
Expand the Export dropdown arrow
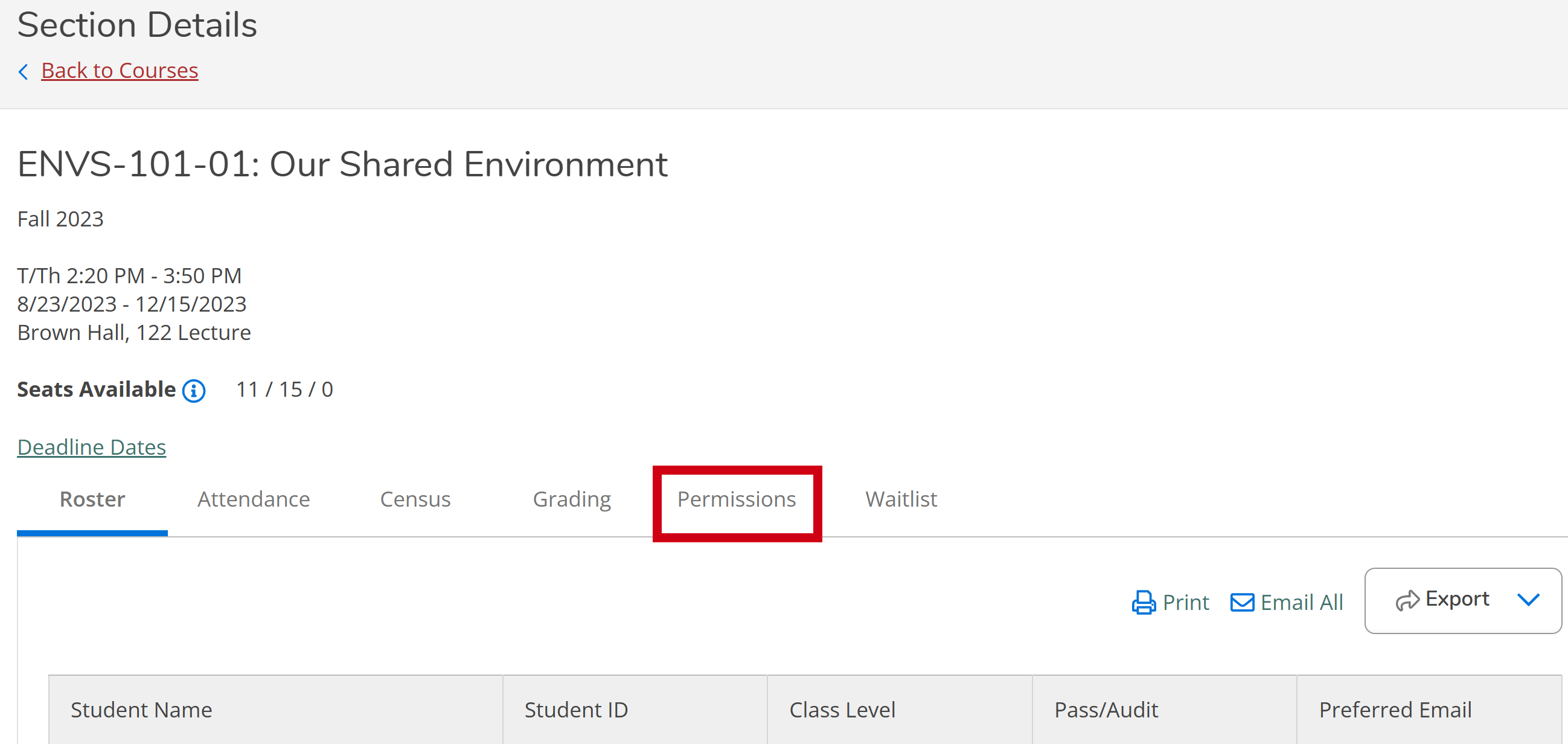coord(1528,600)
